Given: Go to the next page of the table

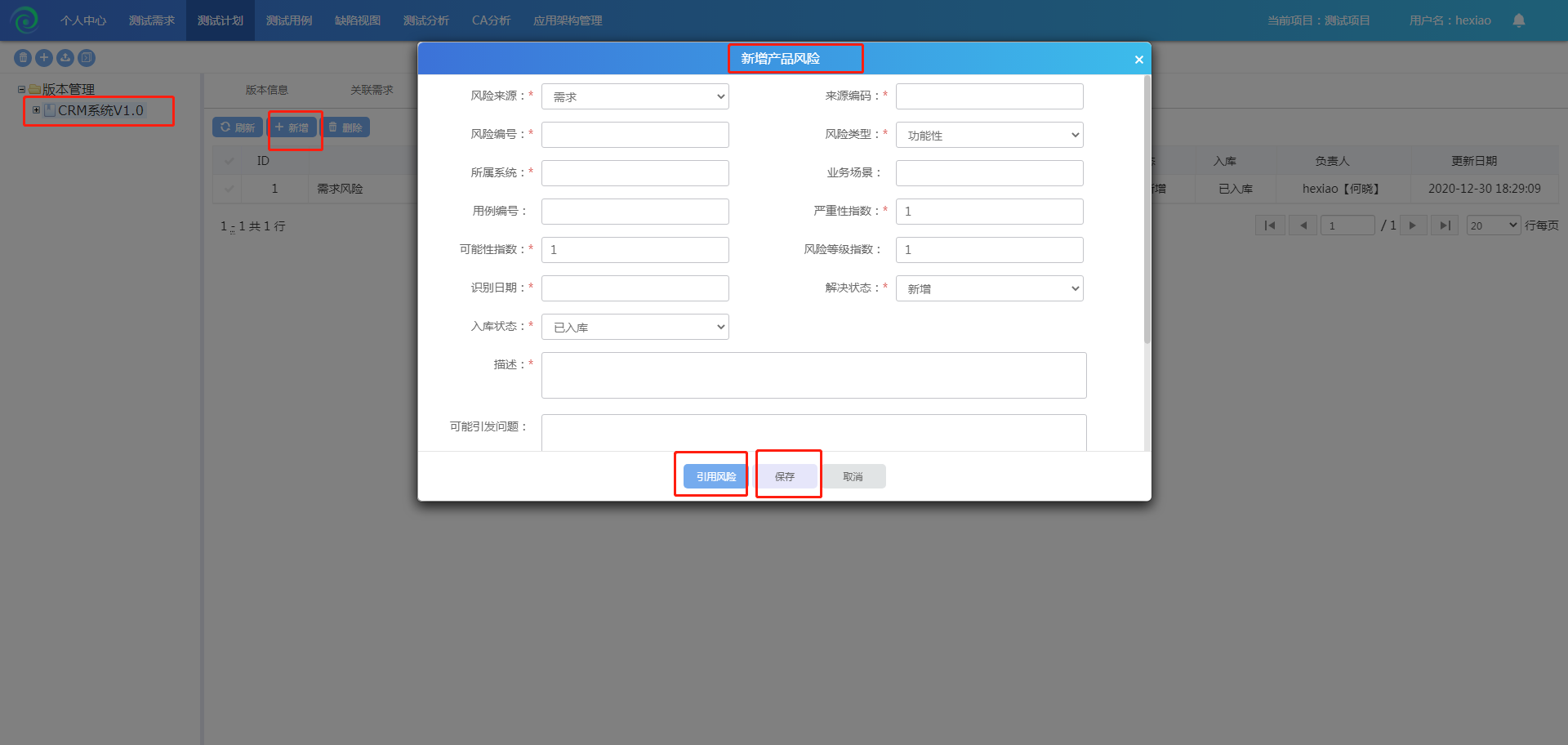Looking at the screenshot, I should coord(1412,225).
